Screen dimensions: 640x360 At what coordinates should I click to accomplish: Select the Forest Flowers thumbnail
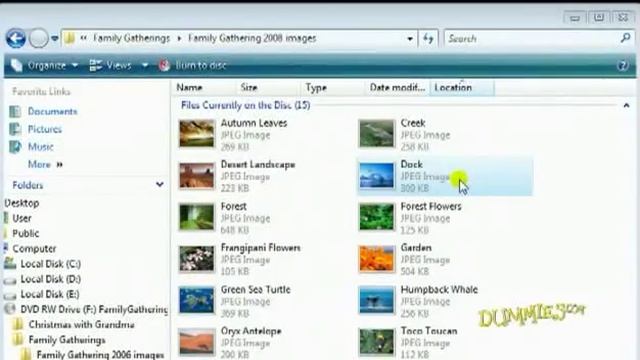(376, 217)
